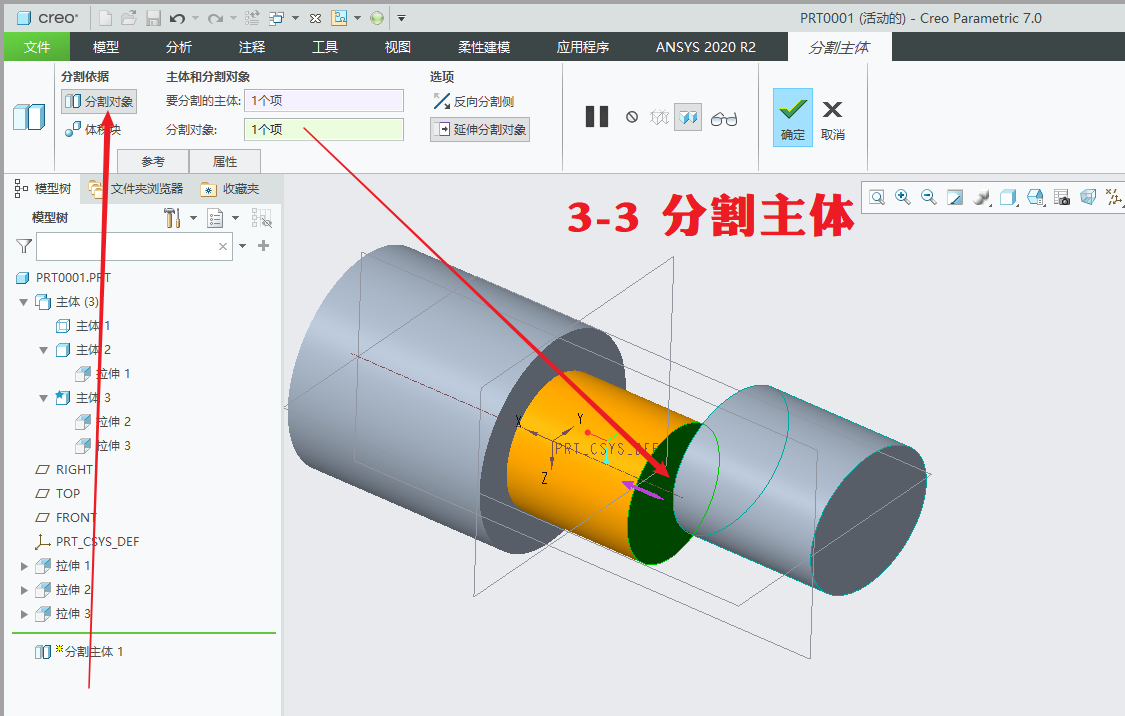The image size is (1125, 716).
Task: Open the tree Settings dropdown arrow
Action: (193, 218)
